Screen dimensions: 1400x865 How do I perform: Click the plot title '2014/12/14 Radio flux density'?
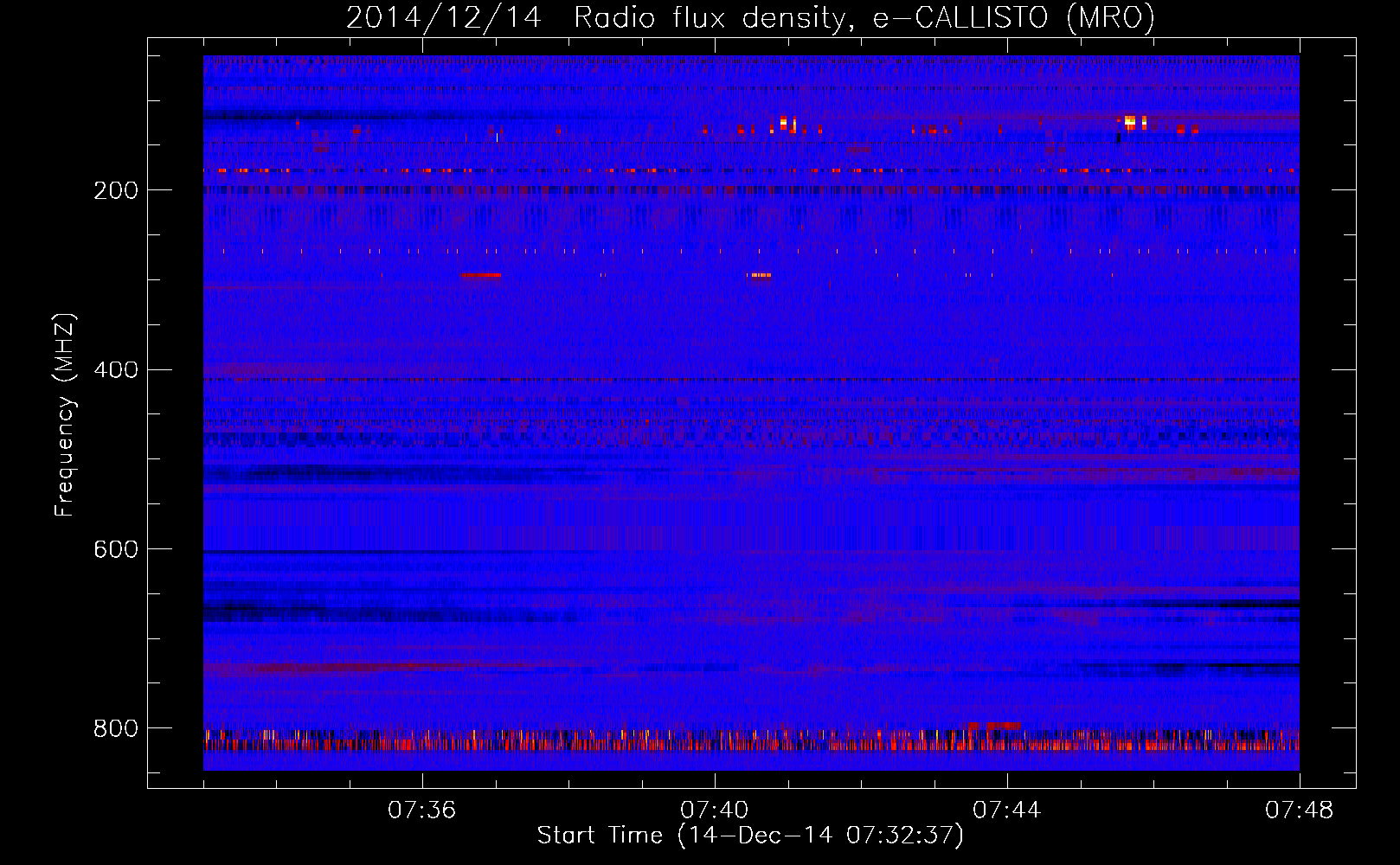[x=750, y=17]
